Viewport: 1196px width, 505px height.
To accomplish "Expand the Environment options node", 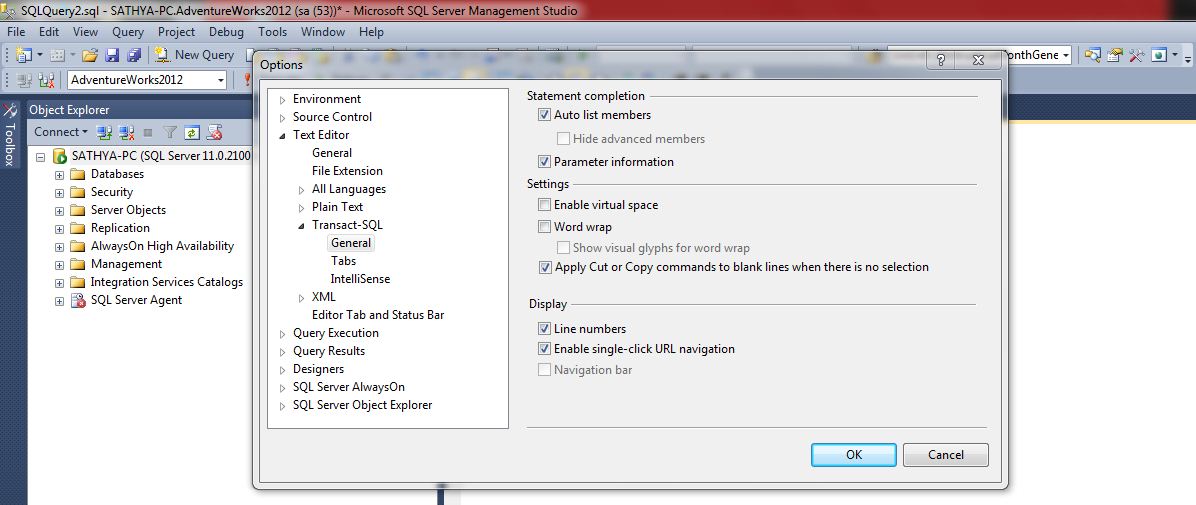I will click(282, 100).
